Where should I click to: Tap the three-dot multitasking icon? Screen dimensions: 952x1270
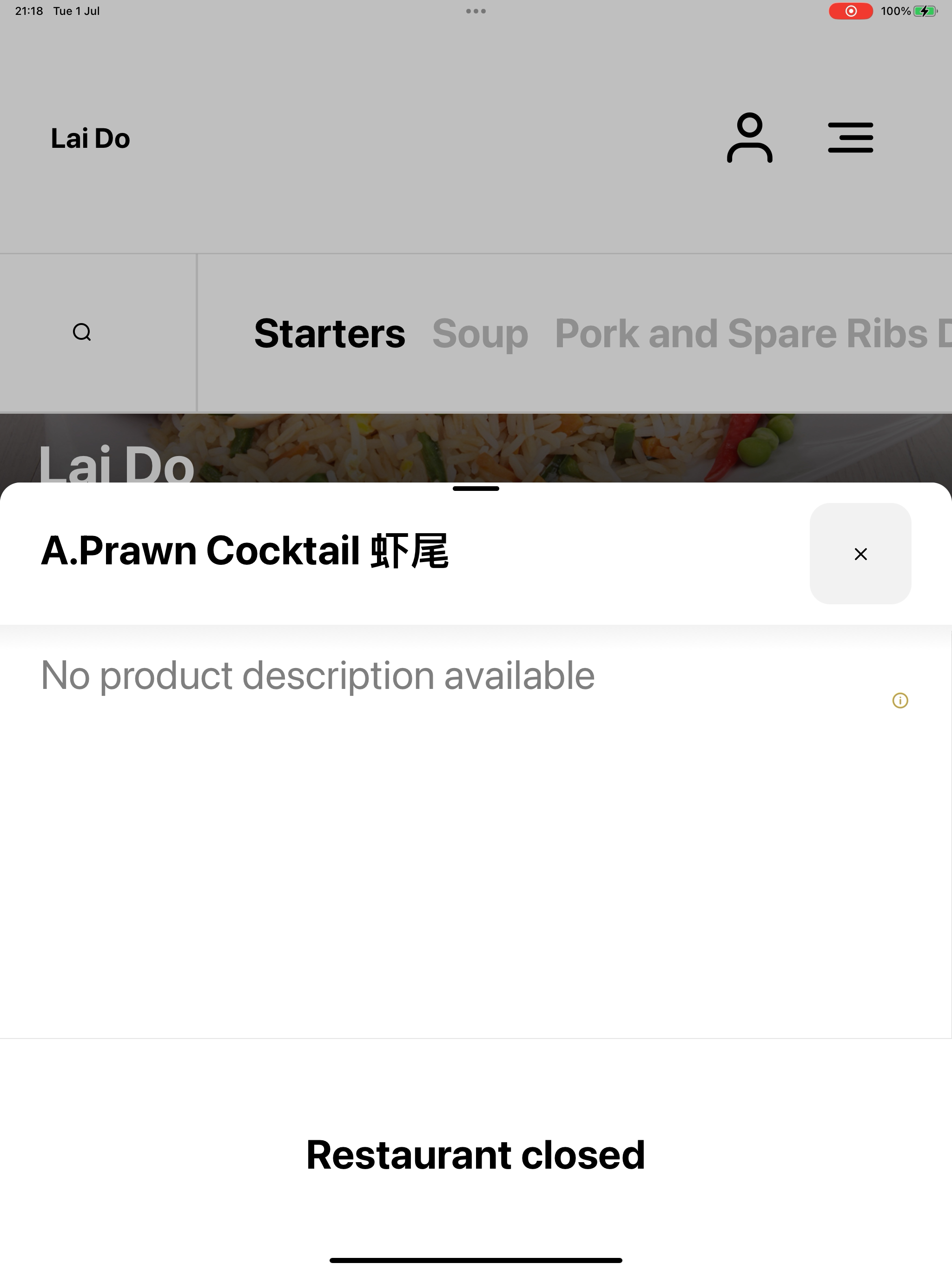click(x=476, y=11)
